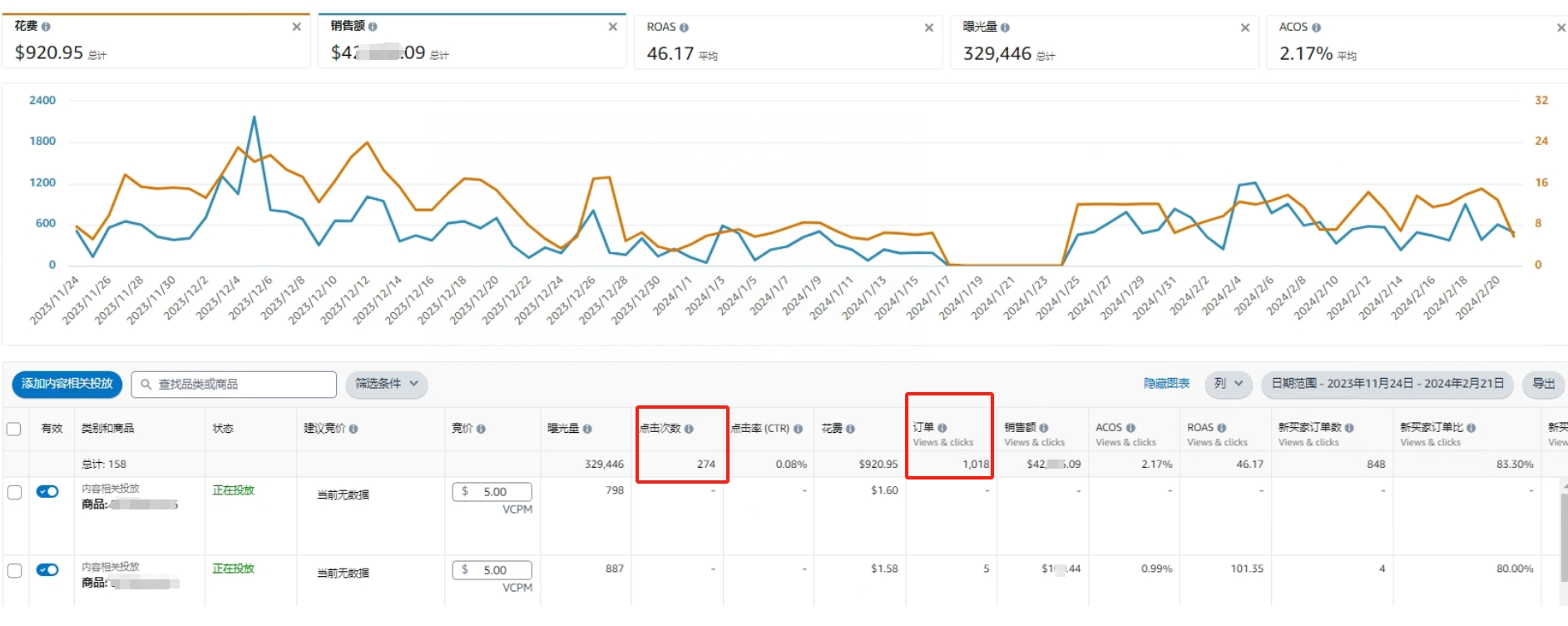Click 添加内容相关投放 button
Viewport: 1568px width, 626px height.
[67, 384]
